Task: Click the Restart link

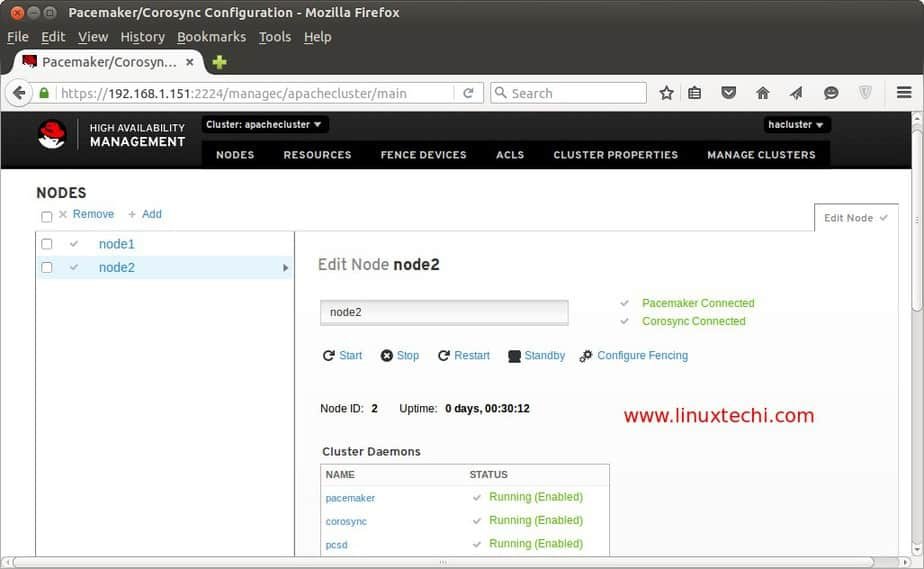Action: (472, 356)
